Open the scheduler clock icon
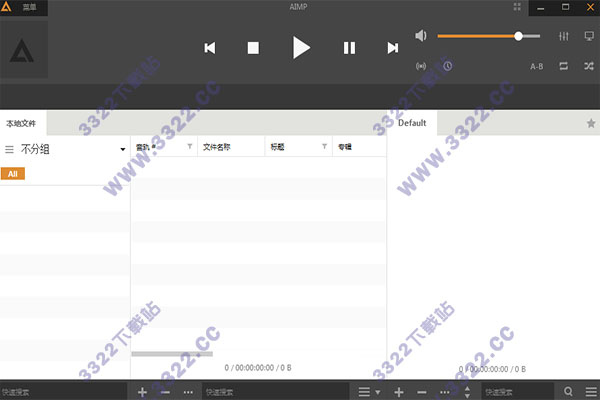Screen dimensions: 600x400 [448, 66]
